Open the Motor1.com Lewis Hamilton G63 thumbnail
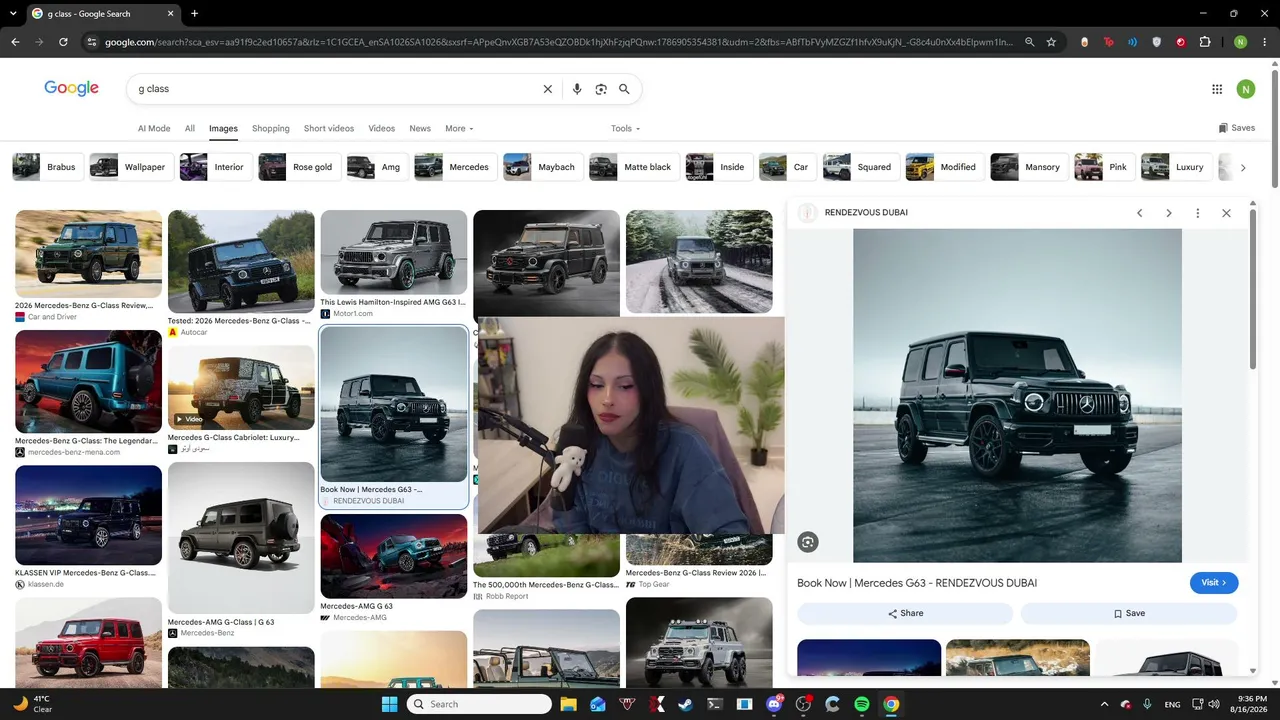 pyautogui.click(x=394, y=252)
